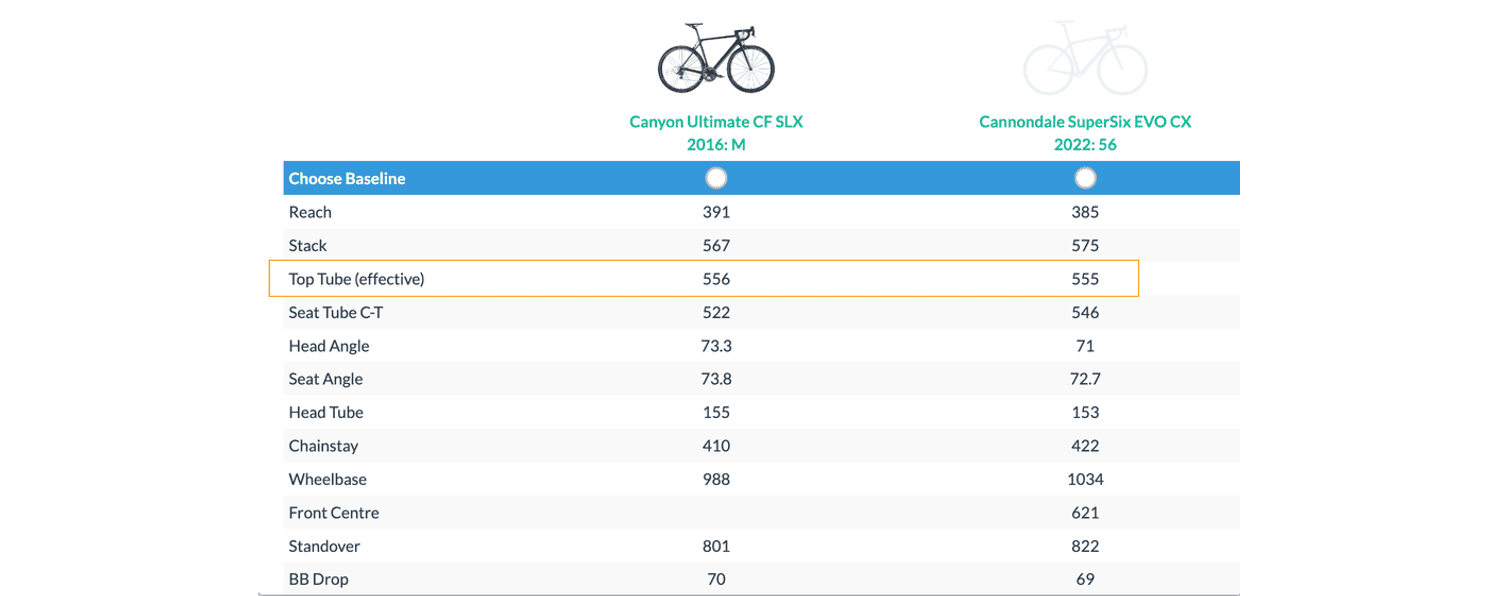The height and width of the screenshot is (596, 1498).
Task: Click the BB Drop row label
Action: pos(319,579)
